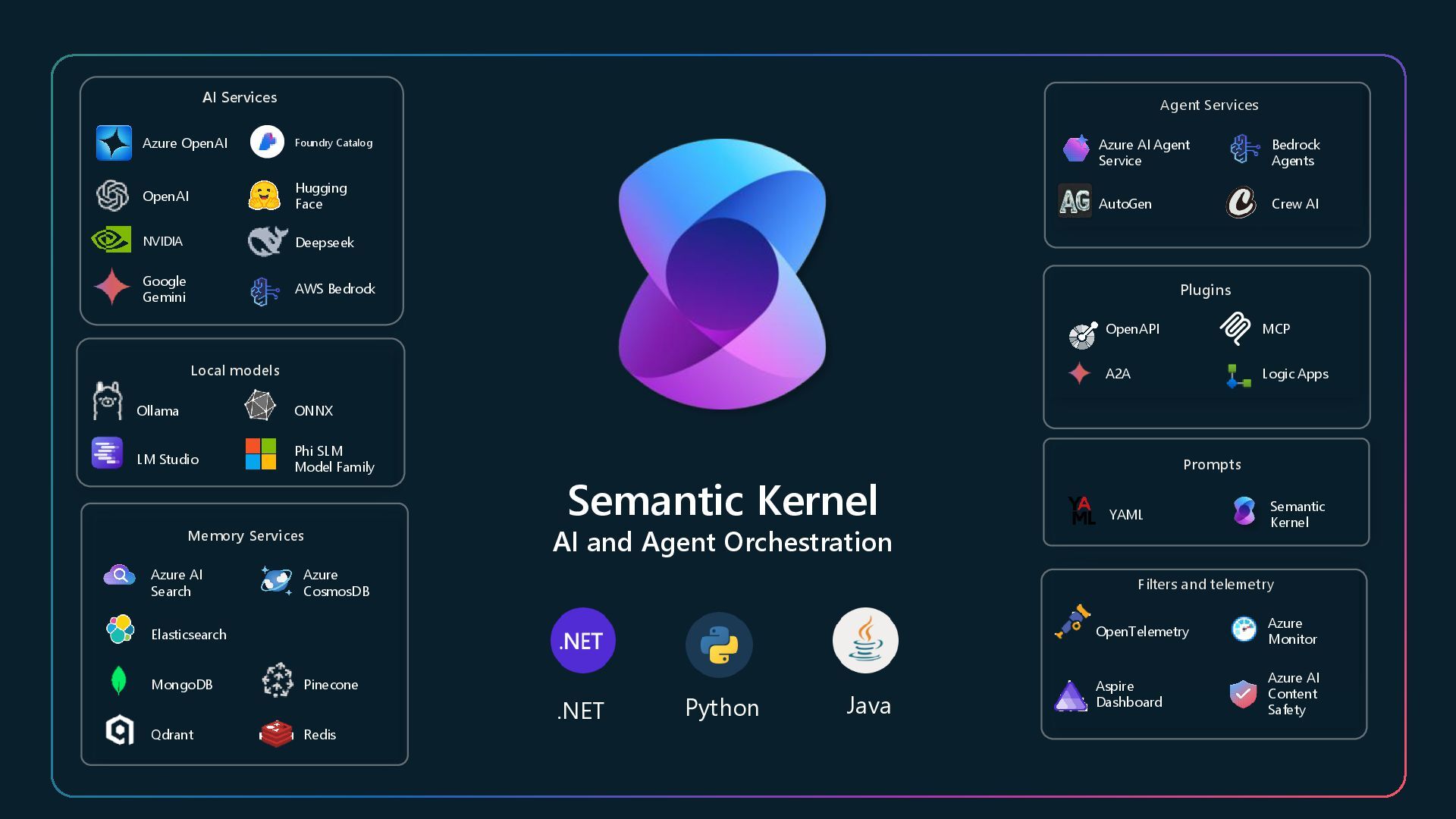The image size is (1456, 819).
Task: Select the MCP icon
Action: pyautogui.click(x=1235, y=328)
